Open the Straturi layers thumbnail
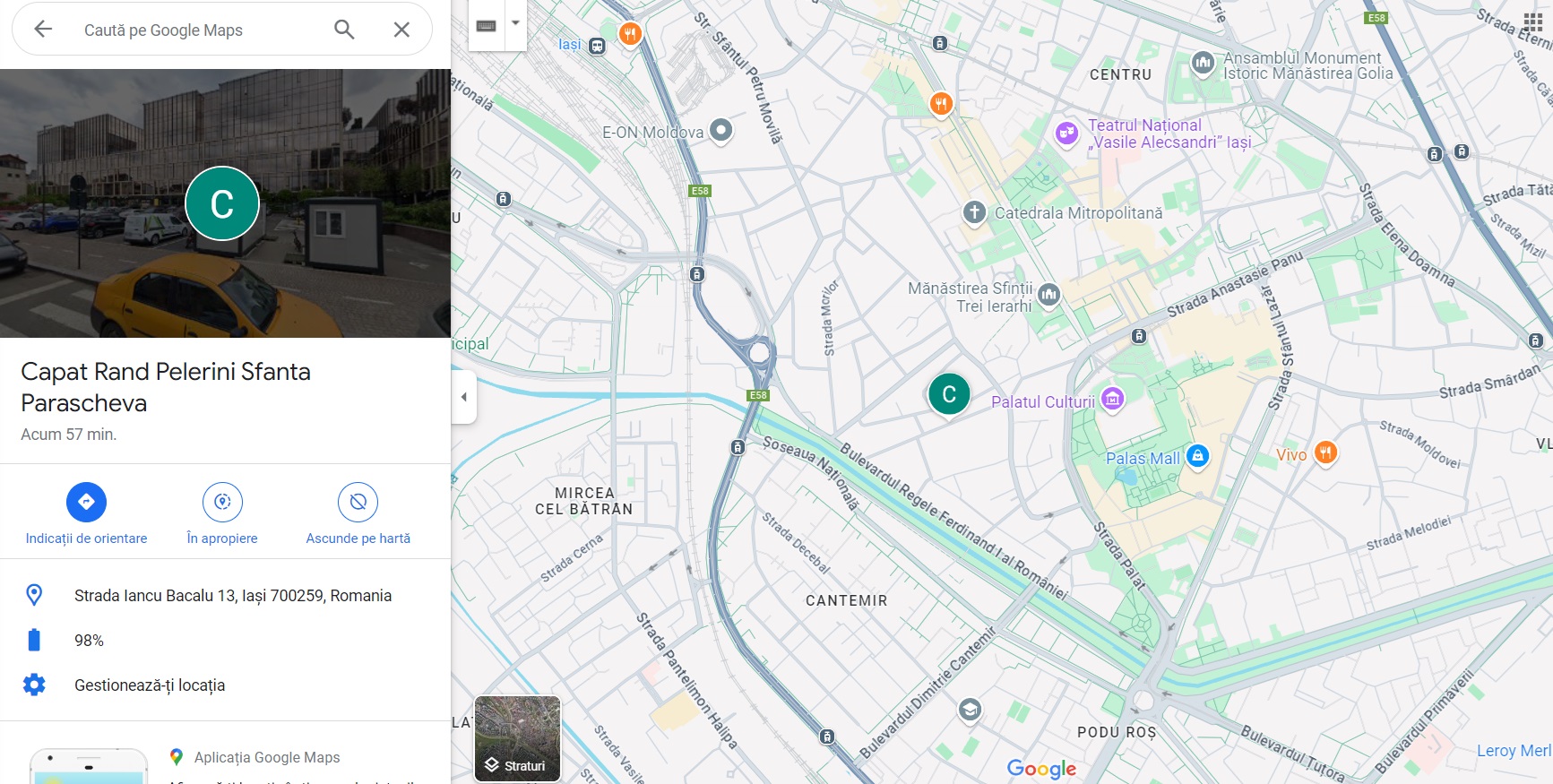Screen dimensions: 1553x784 (517, 738)
